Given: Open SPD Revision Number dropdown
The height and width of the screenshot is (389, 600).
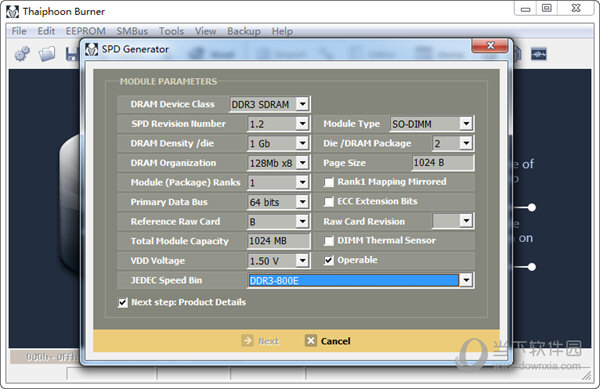Looking at the screenshot, I should tap(302, 124).
